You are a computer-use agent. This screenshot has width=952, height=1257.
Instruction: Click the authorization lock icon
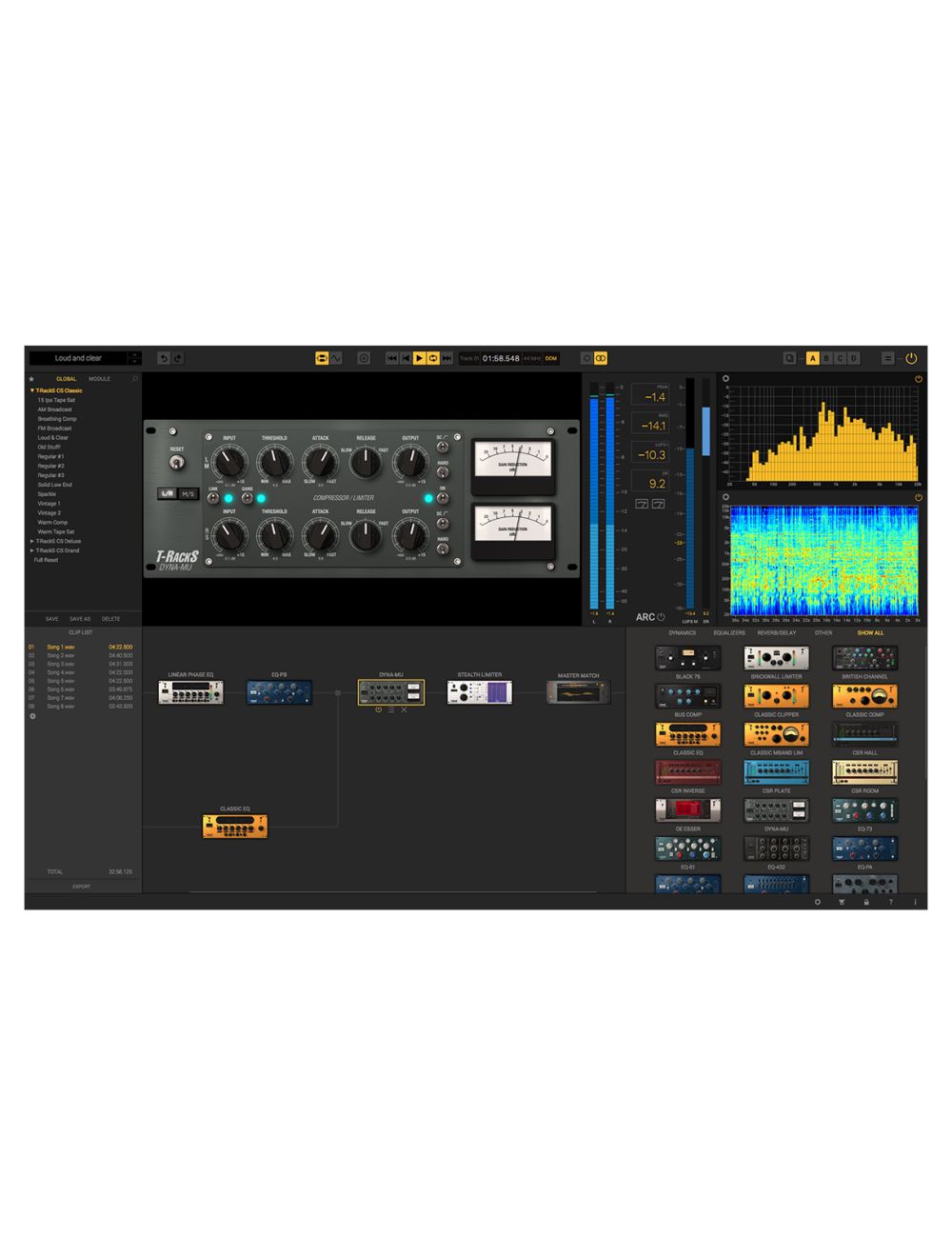coord(866,902)
